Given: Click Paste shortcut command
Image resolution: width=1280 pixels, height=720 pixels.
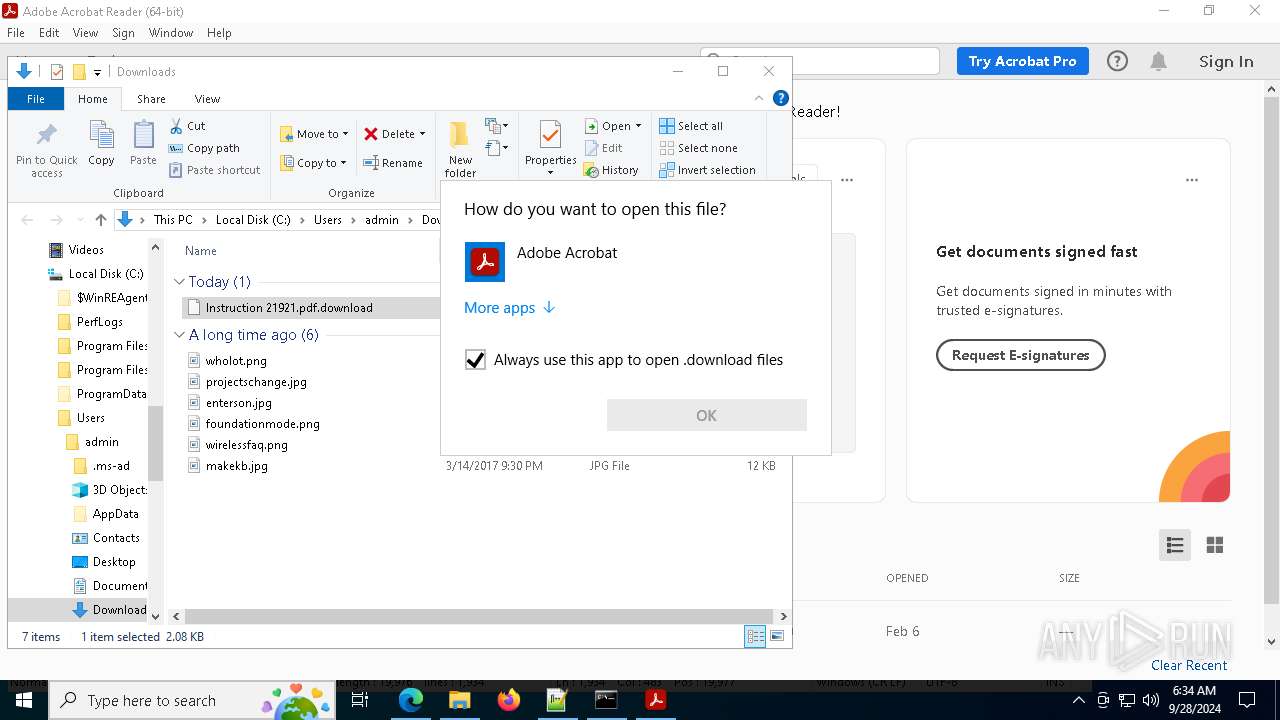Looking at the screenshot, I should [214, 170].
